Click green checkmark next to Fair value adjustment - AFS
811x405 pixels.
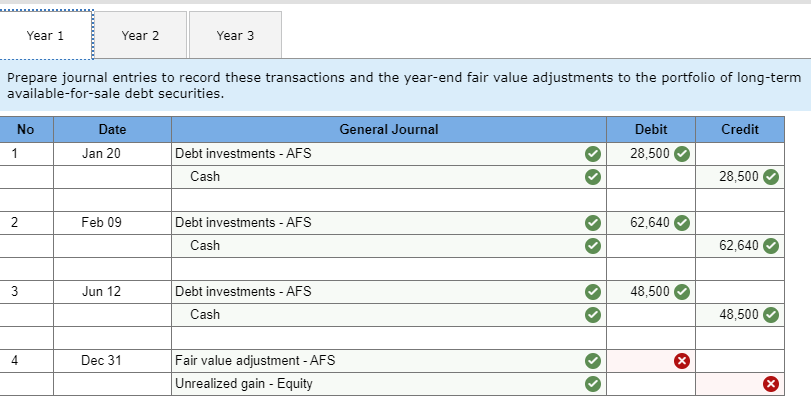[x=593, y=360]
